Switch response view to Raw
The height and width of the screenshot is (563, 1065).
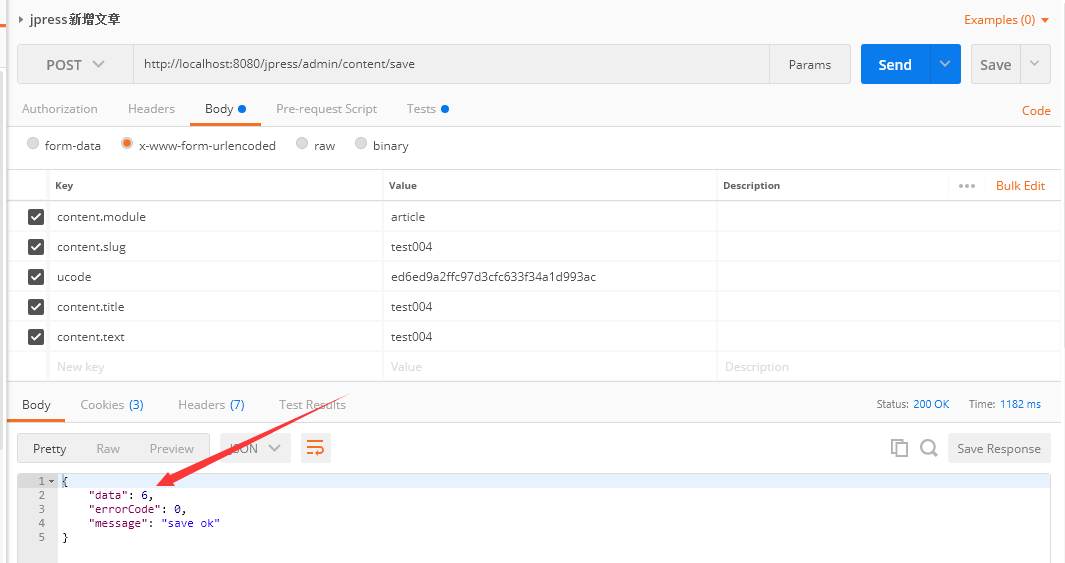pos(108,448)
